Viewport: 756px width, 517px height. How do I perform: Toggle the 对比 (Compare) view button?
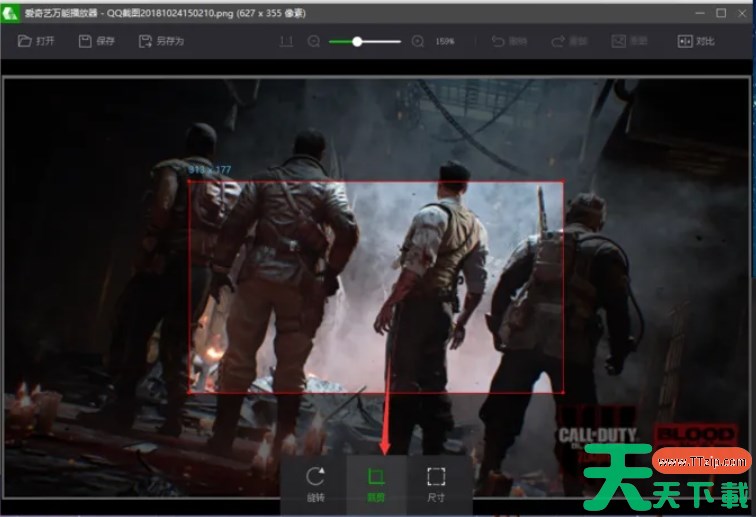(699, 42)
